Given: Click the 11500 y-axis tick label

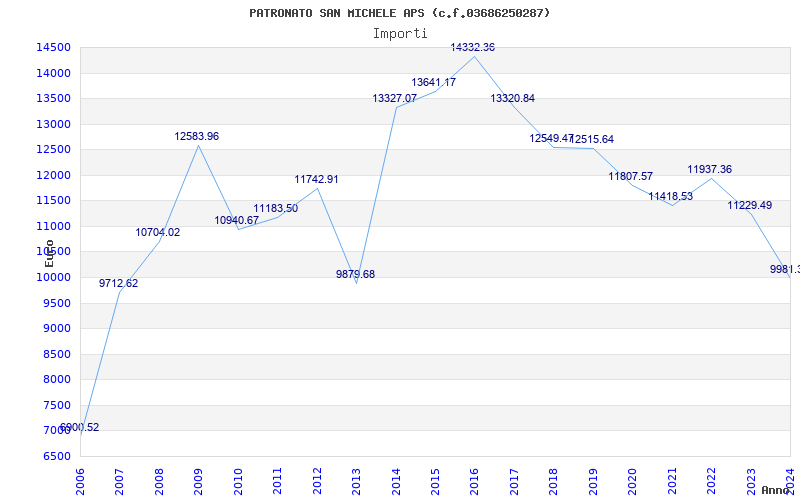Looking at the screenshot, I should tap(53, 201).
